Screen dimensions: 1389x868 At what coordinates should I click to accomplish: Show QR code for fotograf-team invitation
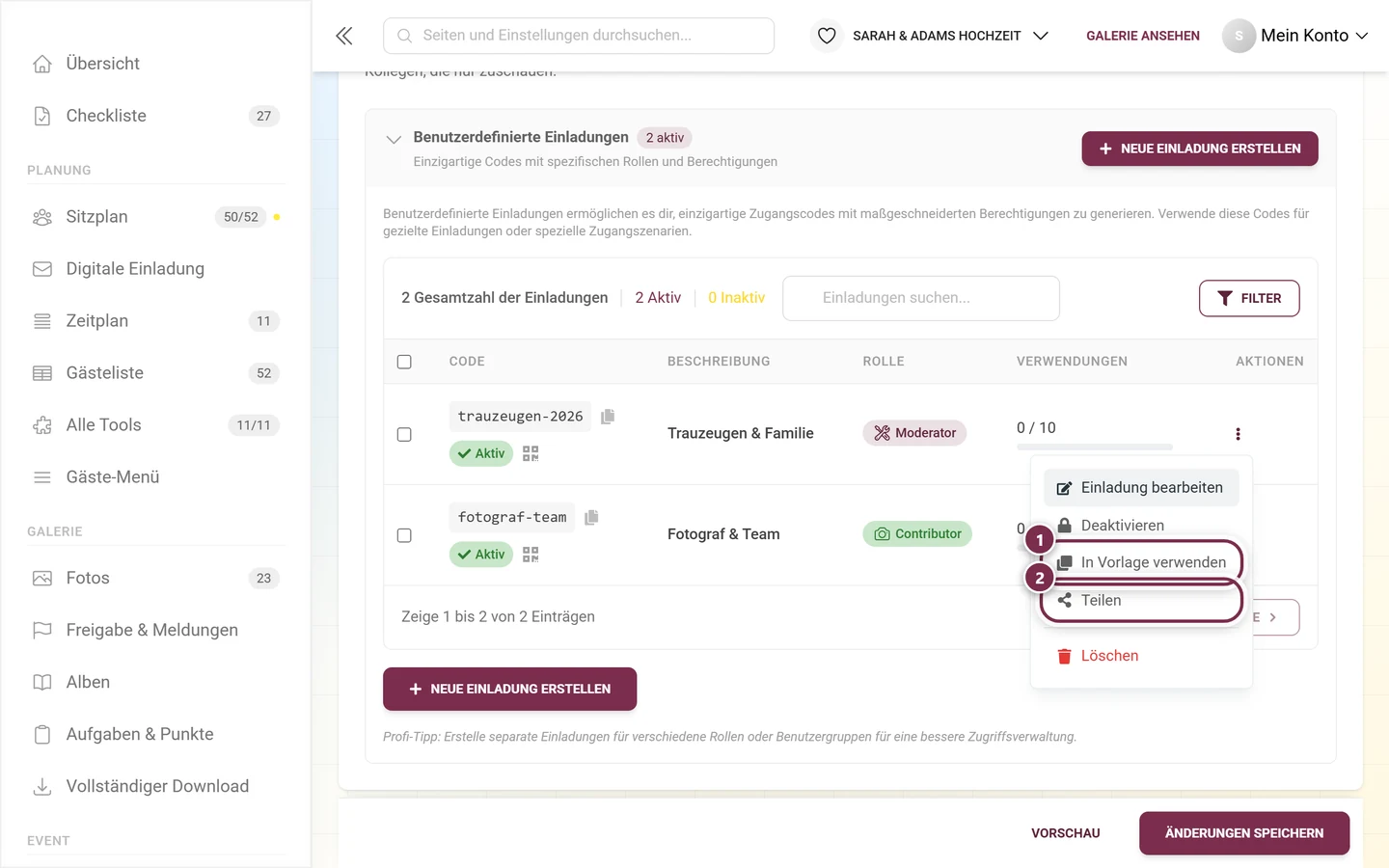coord(531,555)
